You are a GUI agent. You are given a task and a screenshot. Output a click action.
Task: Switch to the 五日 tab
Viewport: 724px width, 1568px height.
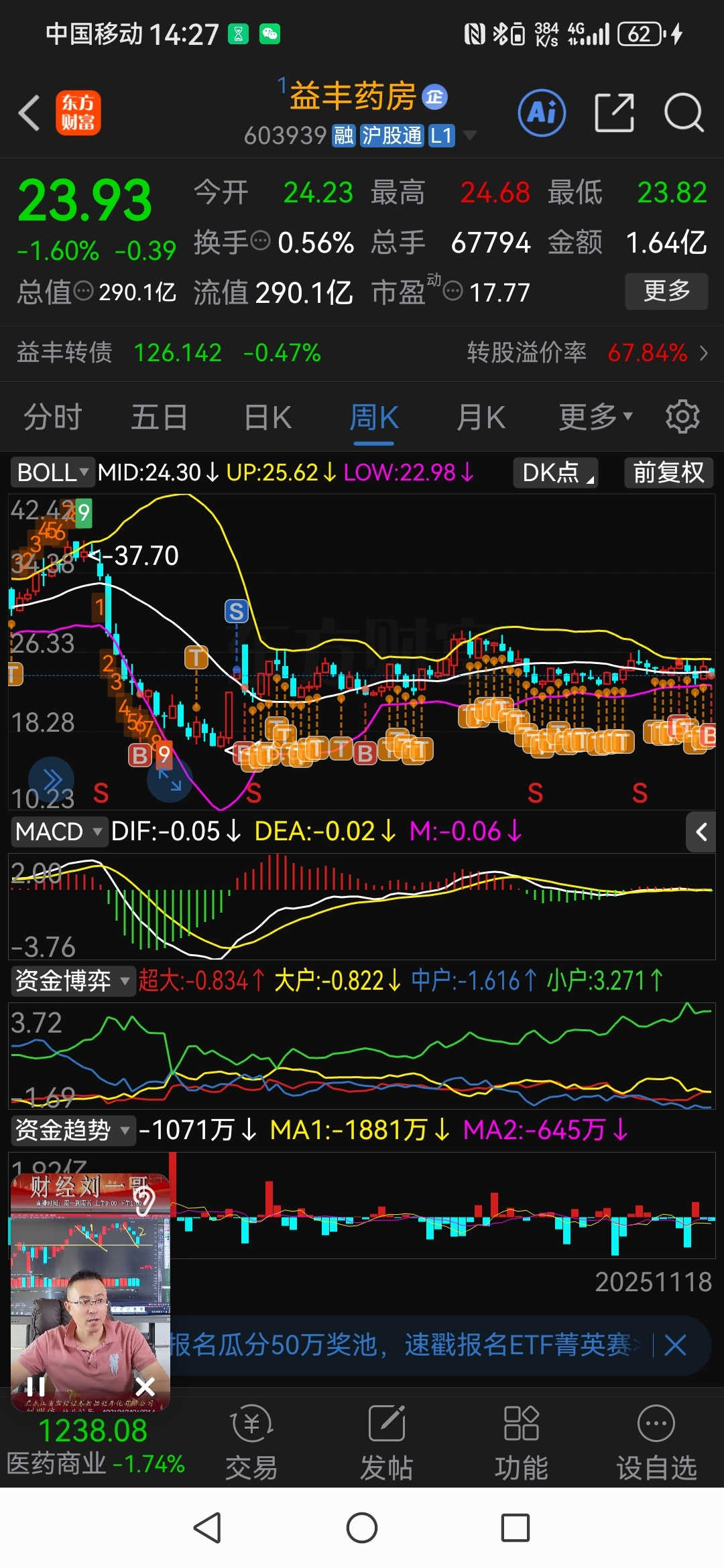159,417
